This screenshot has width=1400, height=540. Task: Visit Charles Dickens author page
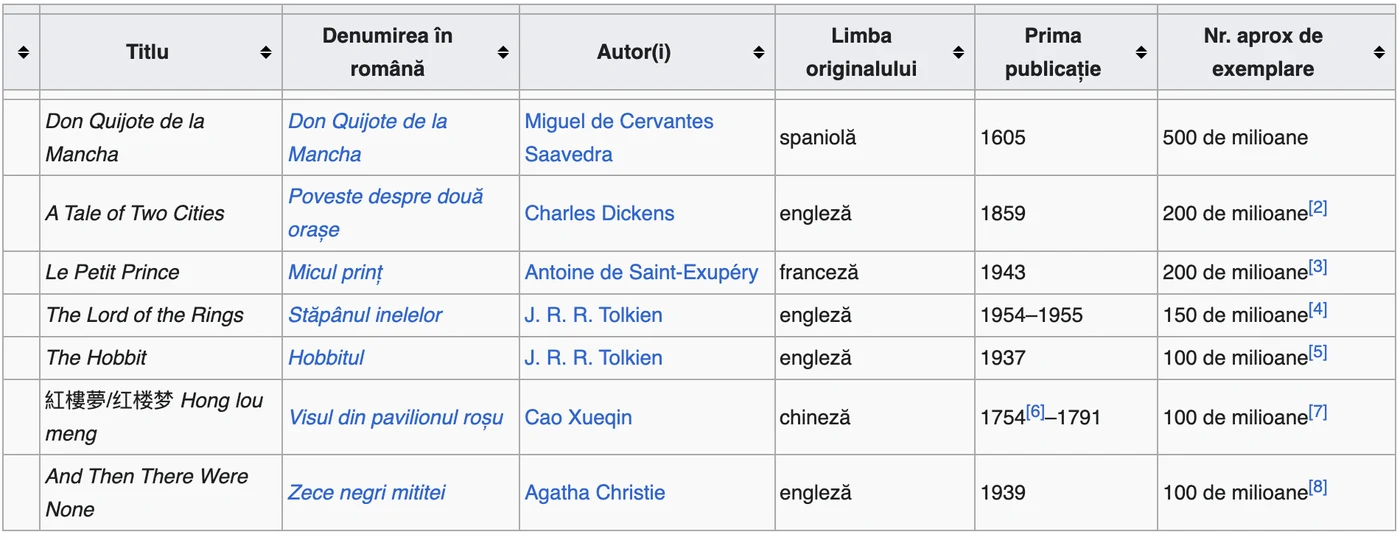click(599, 213)
